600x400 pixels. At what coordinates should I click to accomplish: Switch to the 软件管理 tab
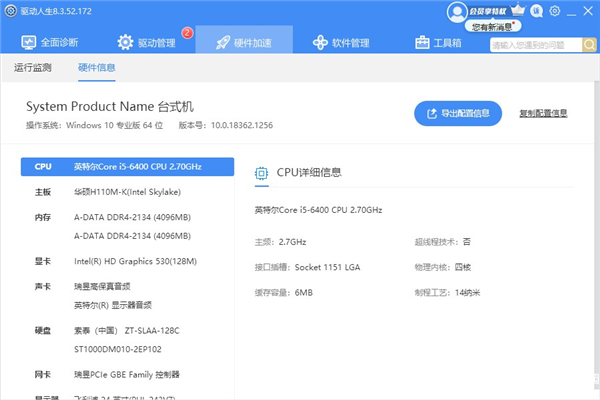pyautogui.click(x=341, y=42)
